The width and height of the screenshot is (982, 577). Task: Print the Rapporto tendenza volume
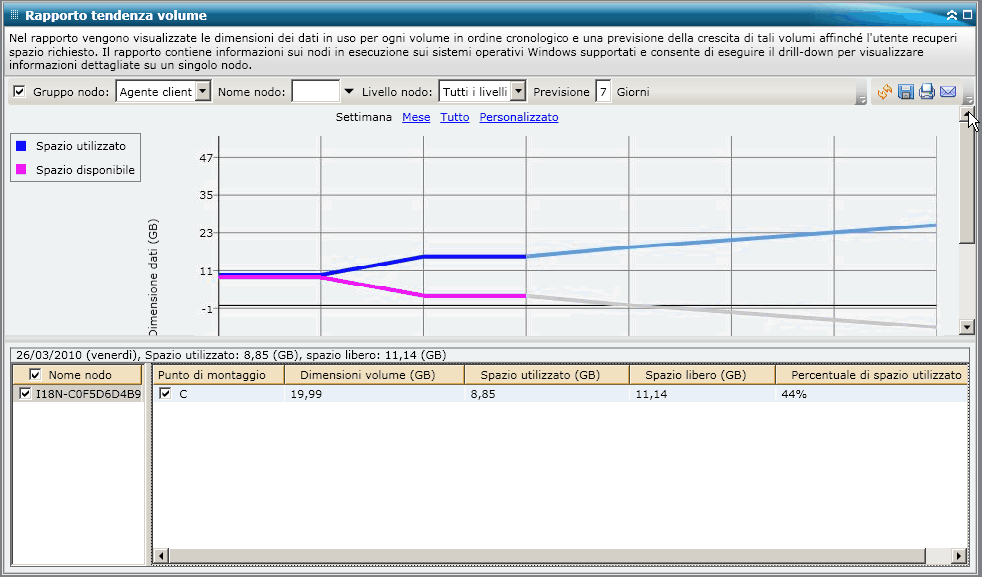coord(927,92)
